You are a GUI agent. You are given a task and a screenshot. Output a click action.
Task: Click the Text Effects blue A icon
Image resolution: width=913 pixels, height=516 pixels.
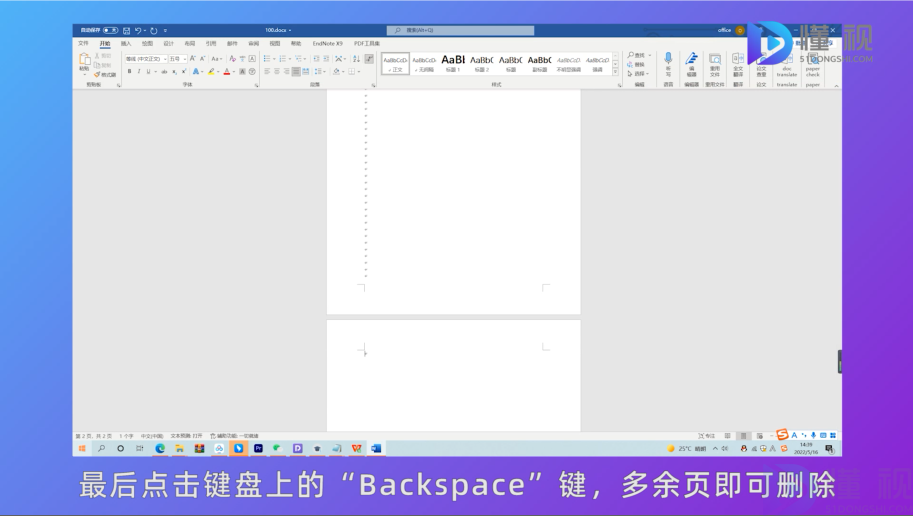click(x=196, y=72)
